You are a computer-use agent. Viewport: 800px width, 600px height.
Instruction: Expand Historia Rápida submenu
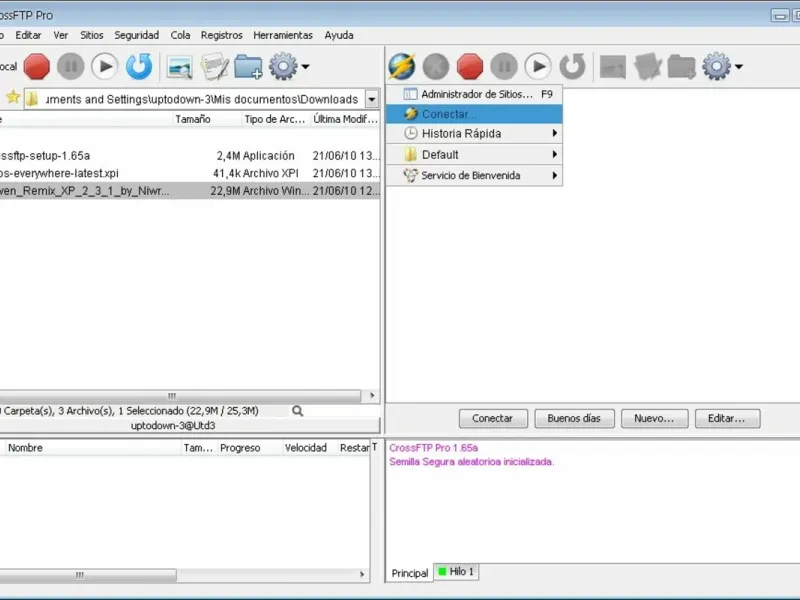coord(474,134)
